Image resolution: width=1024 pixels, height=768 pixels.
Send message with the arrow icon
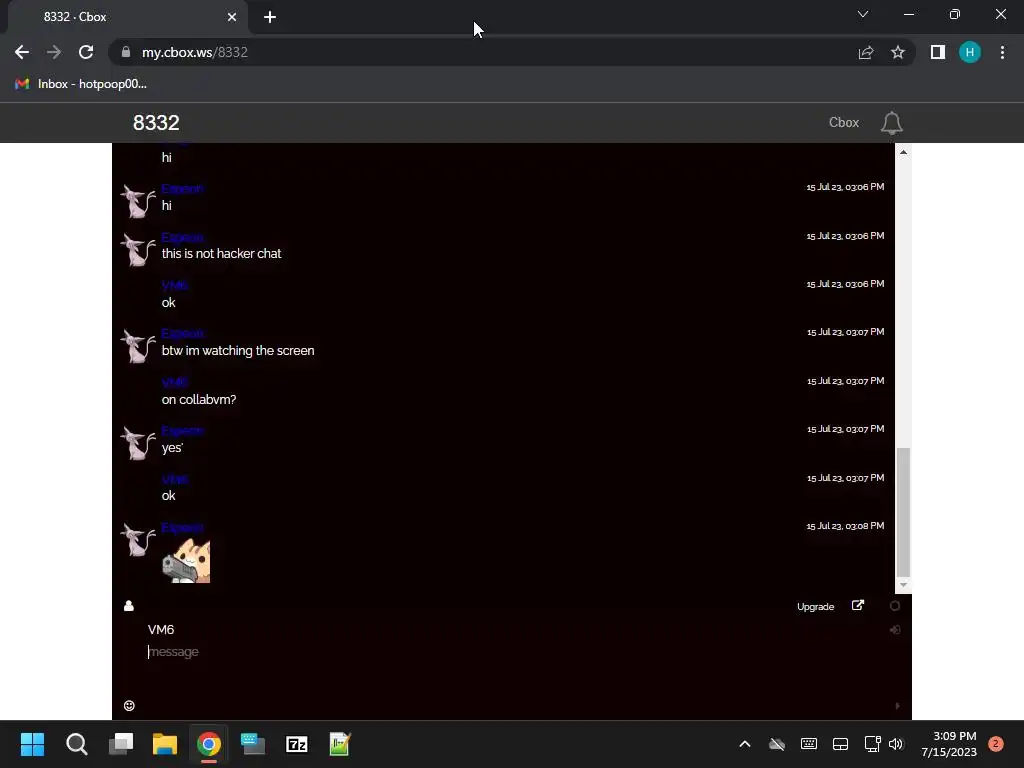pyautogui.click(x=897, y=705)
